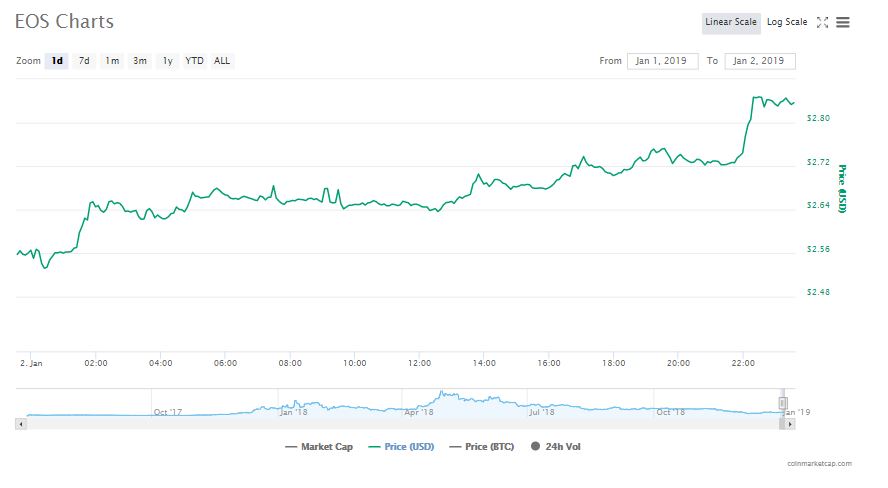888x488 pixels.
Task: Click the $2.80 axis label
Action: pos(818,118)
